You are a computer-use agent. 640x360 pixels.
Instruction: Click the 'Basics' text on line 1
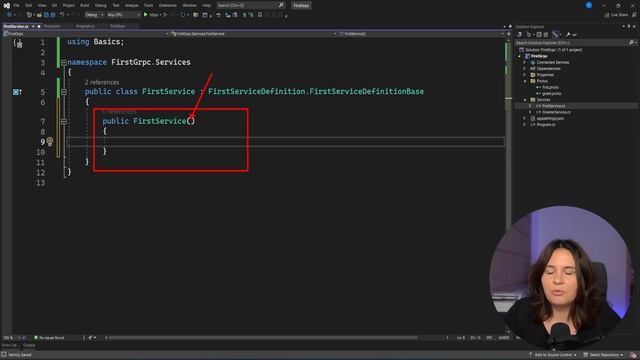tap(107, 42)
